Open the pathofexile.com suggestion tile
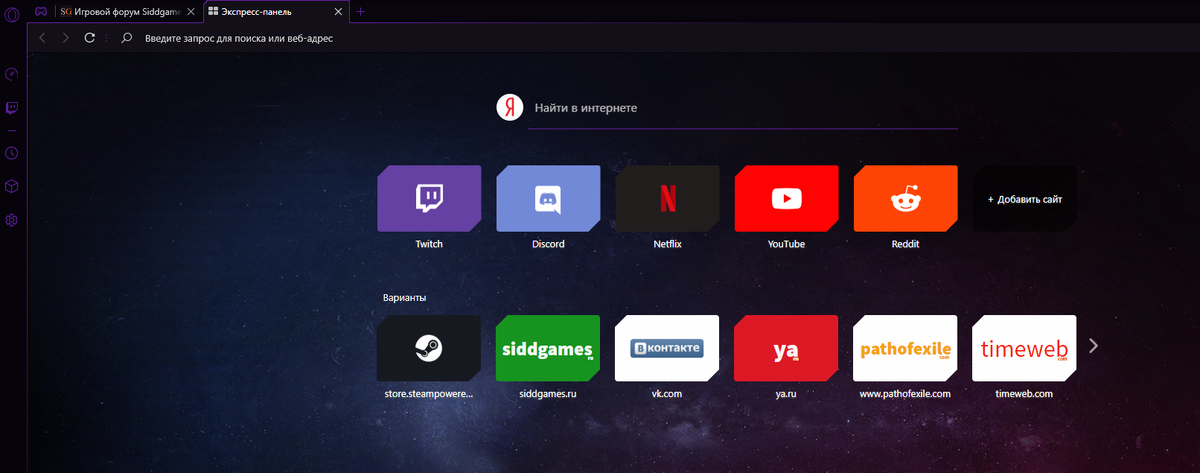1200x473 pixels. [x=905, y=347]
